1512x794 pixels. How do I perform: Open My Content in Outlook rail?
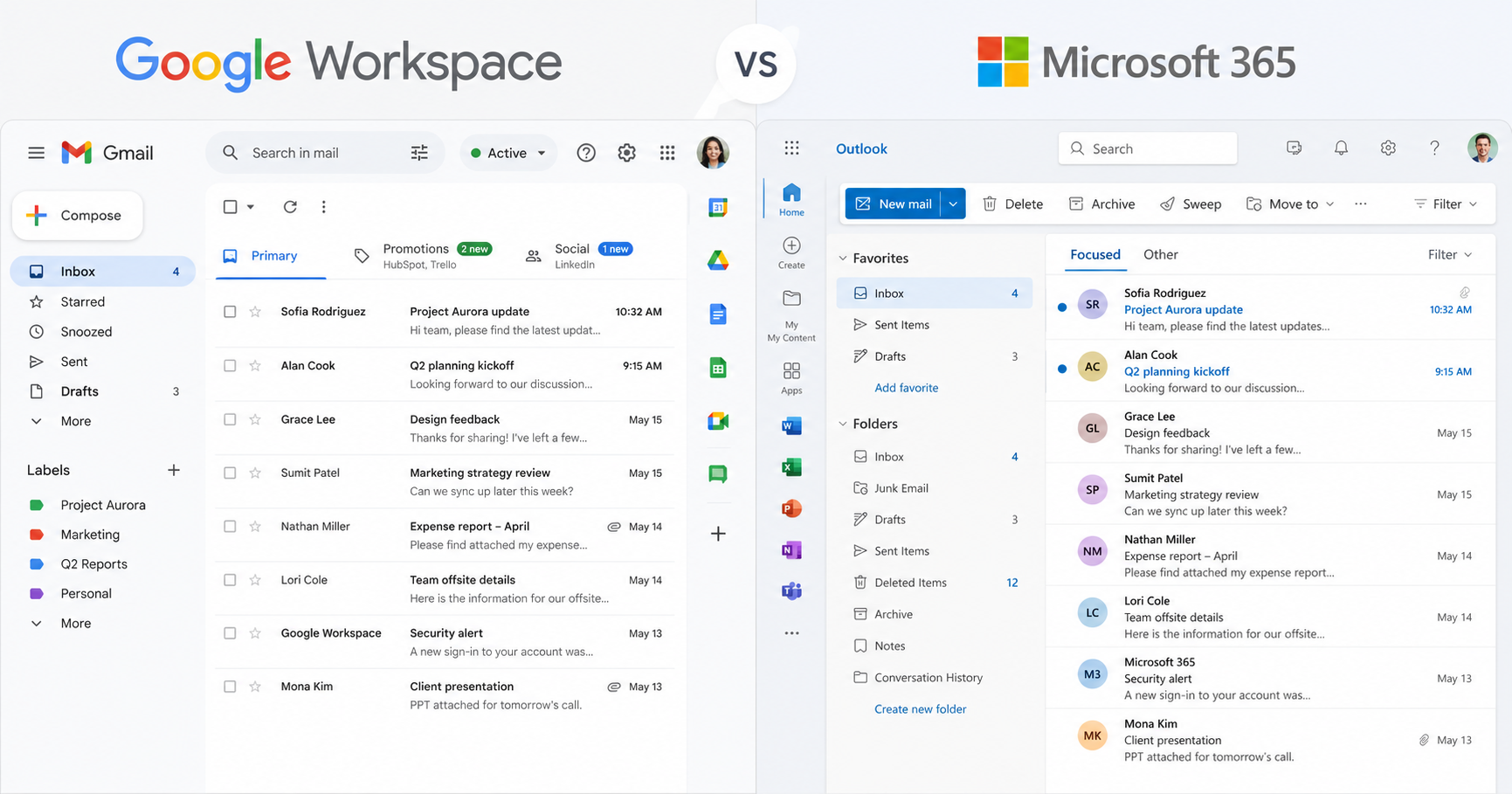[x=791, y=316]
